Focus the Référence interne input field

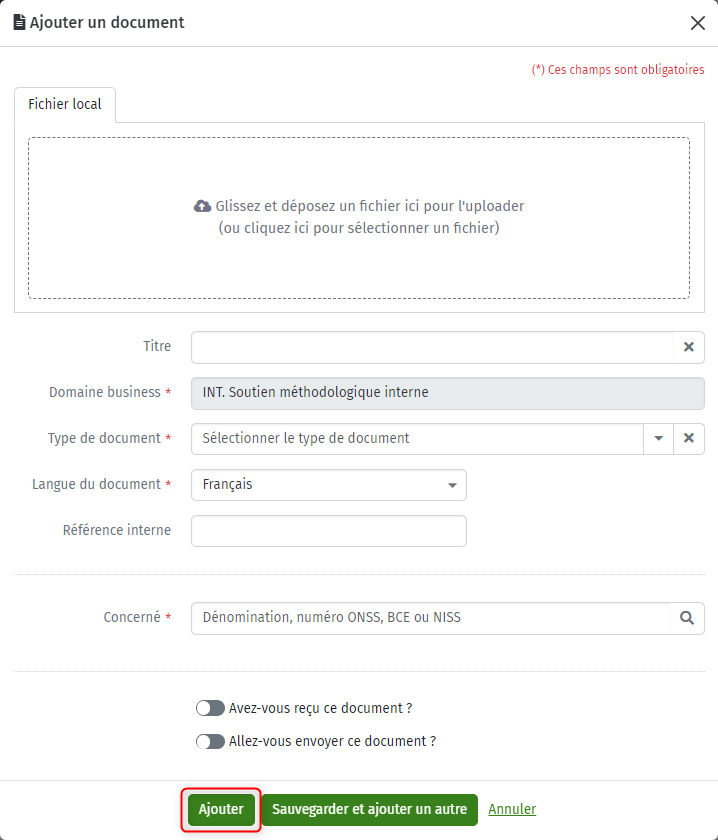[329, 531]
